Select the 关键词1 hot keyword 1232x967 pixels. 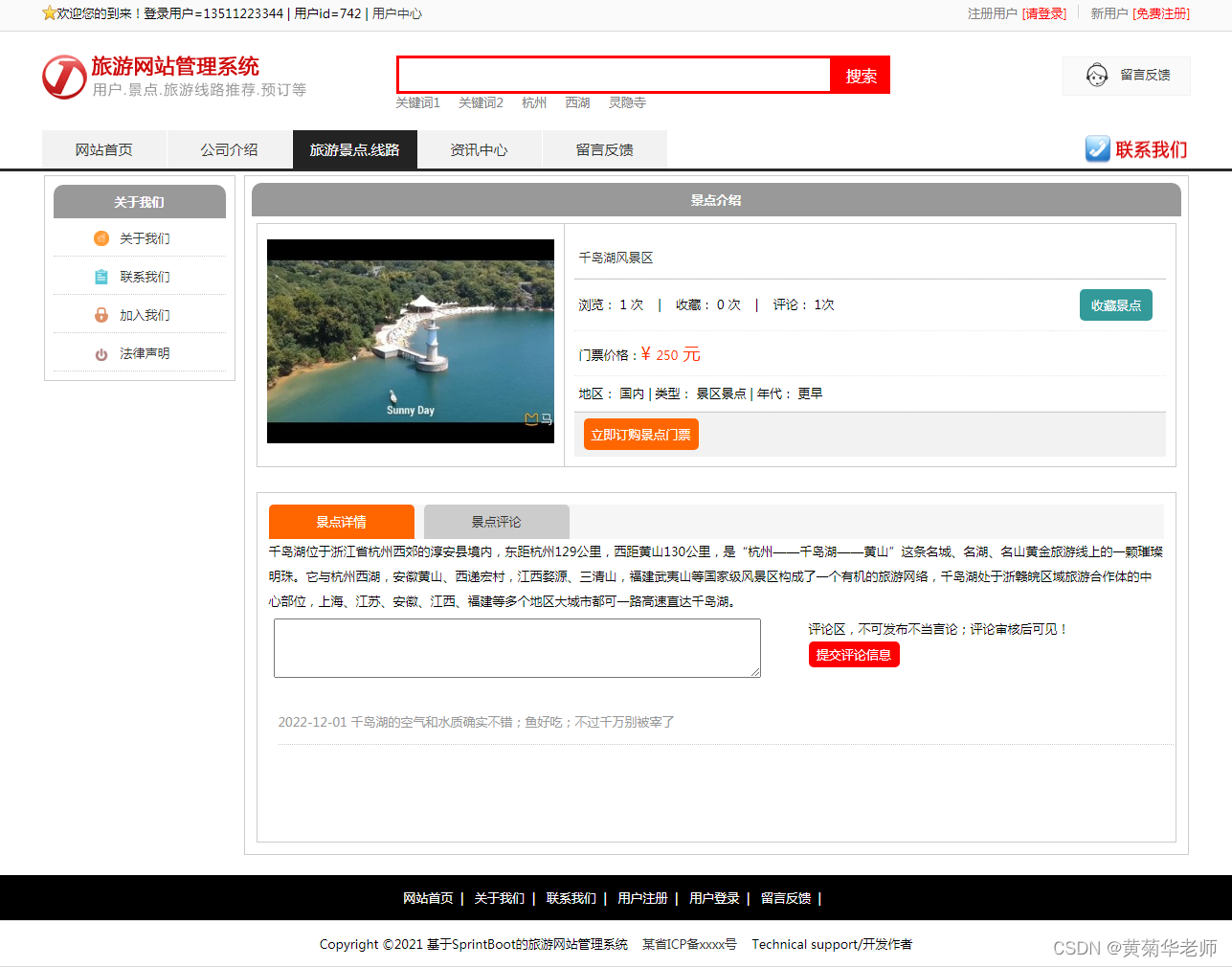pyautogui.click(x=418, y=102)
